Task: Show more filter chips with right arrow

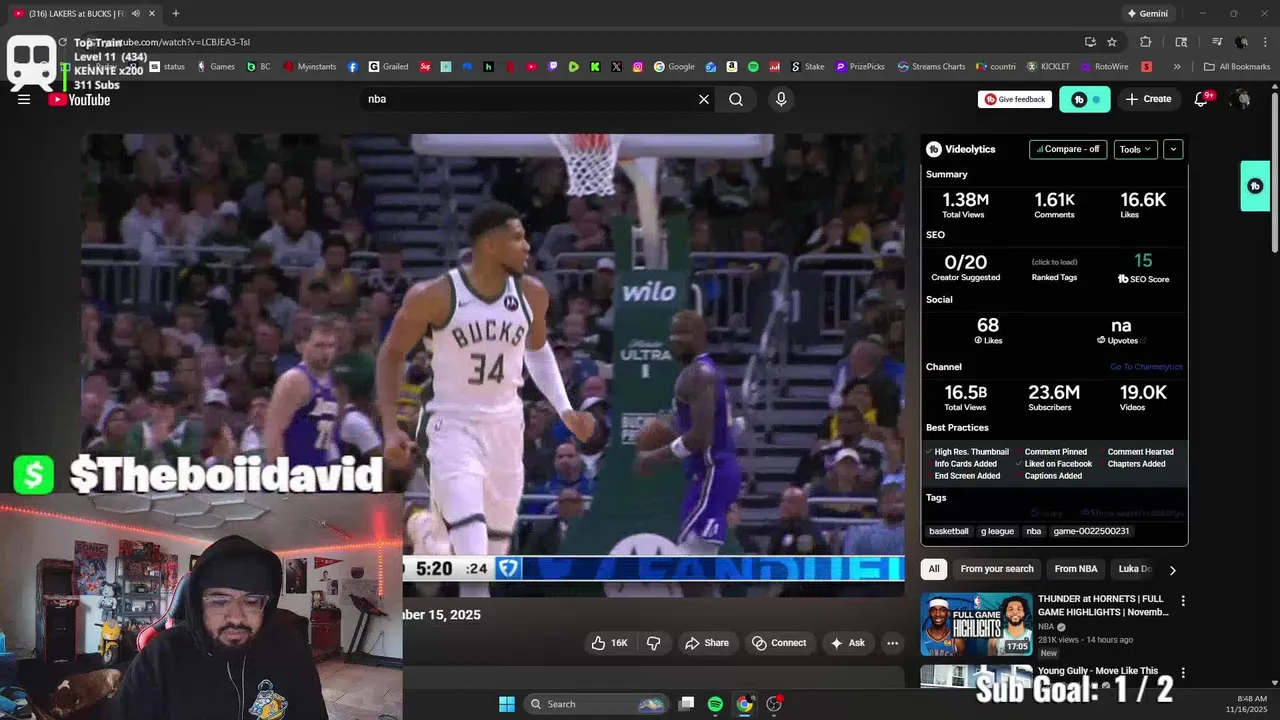Action: tap(1172, 570)
